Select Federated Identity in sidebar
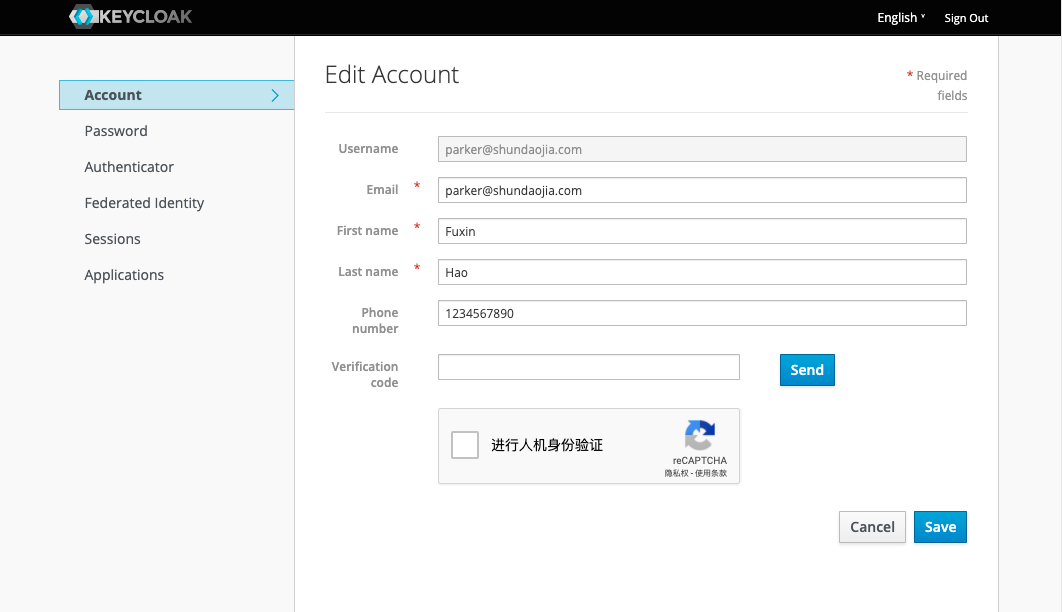Screen dimensions: 1062x612 [144, 203]
